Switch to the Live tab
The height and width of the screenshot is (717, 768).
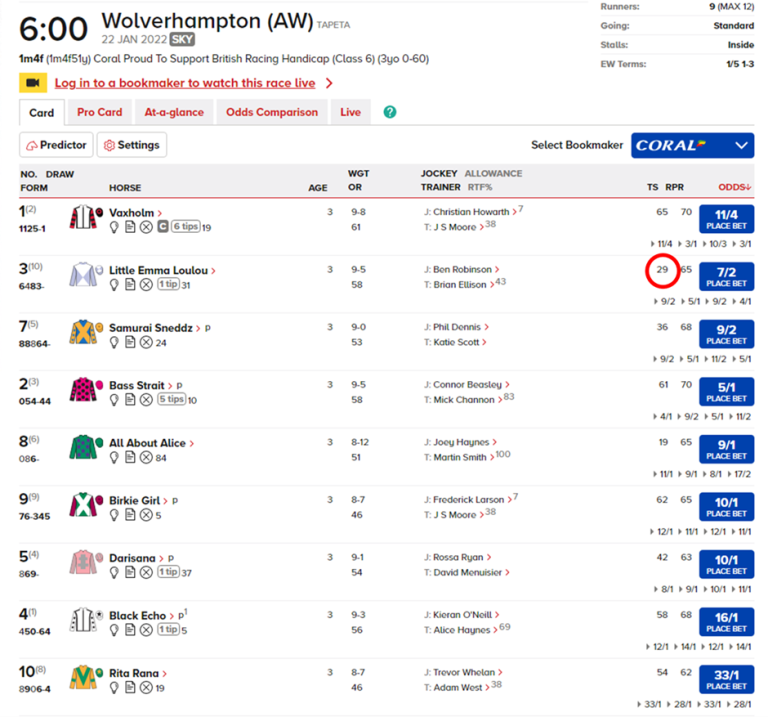click(350, 112)
